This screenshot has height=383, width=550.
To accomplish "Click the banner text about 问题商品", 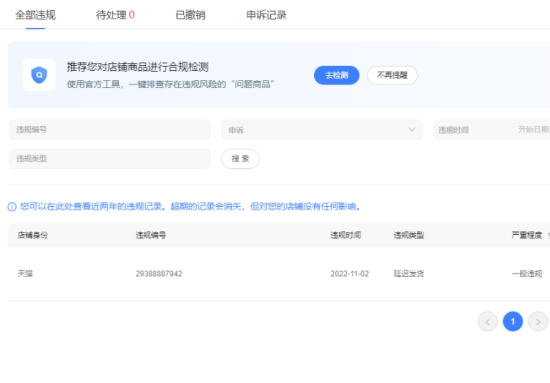I will [x=170, y=84].
